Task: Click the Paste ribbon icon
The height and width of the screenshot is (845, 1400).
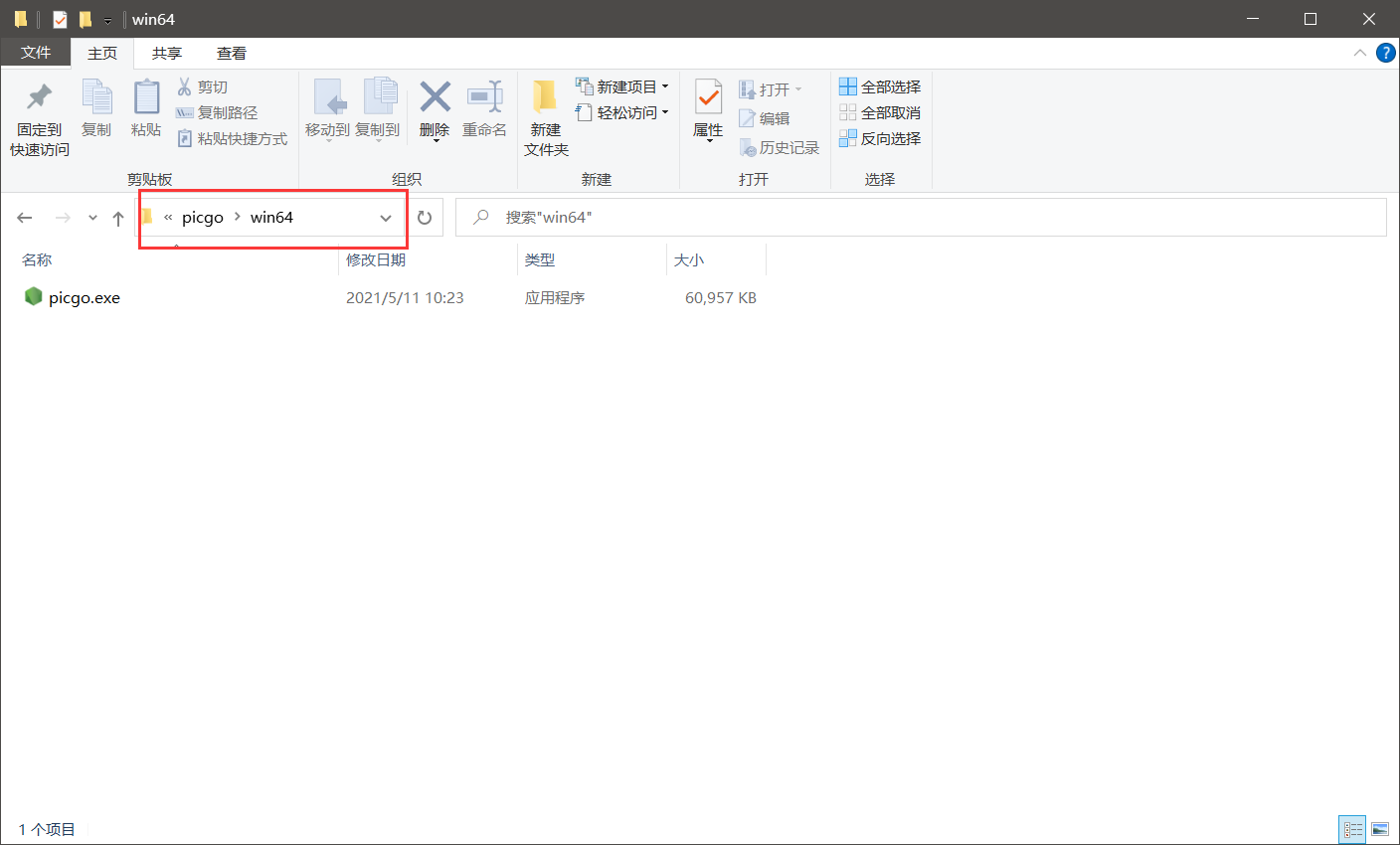Action: [x=146, y=108]
